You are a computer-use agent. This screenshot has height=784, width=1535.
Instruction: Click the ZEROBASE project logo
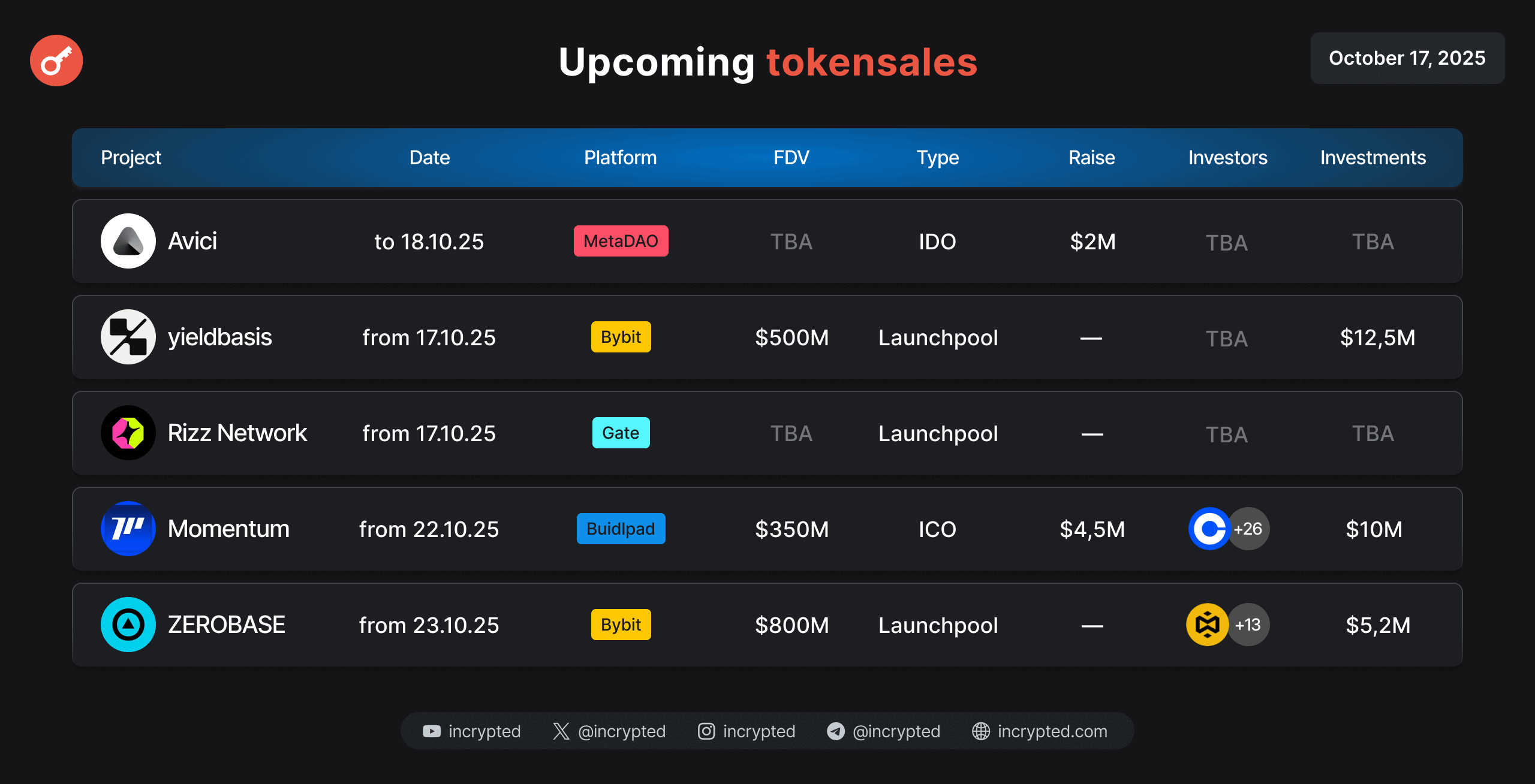(128, 625)
